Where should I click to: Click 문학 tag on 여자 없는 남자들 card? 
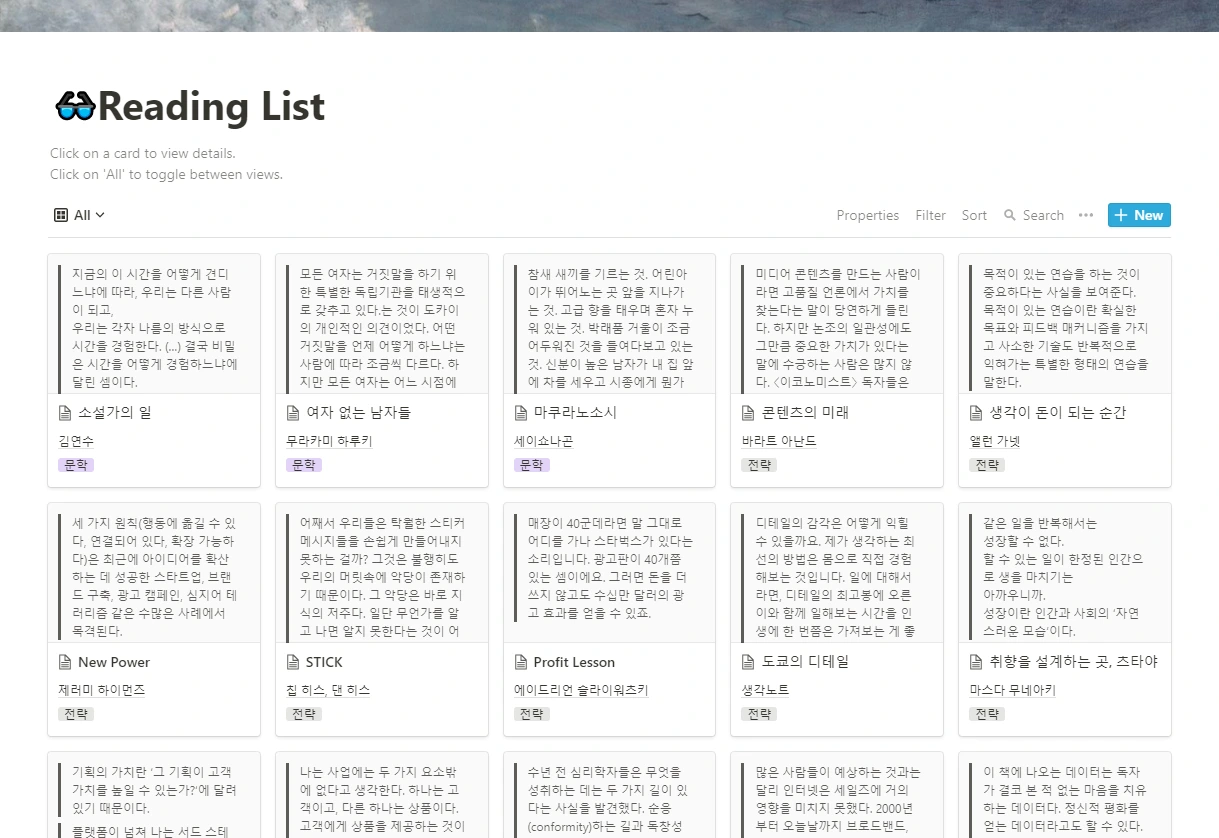304,465
